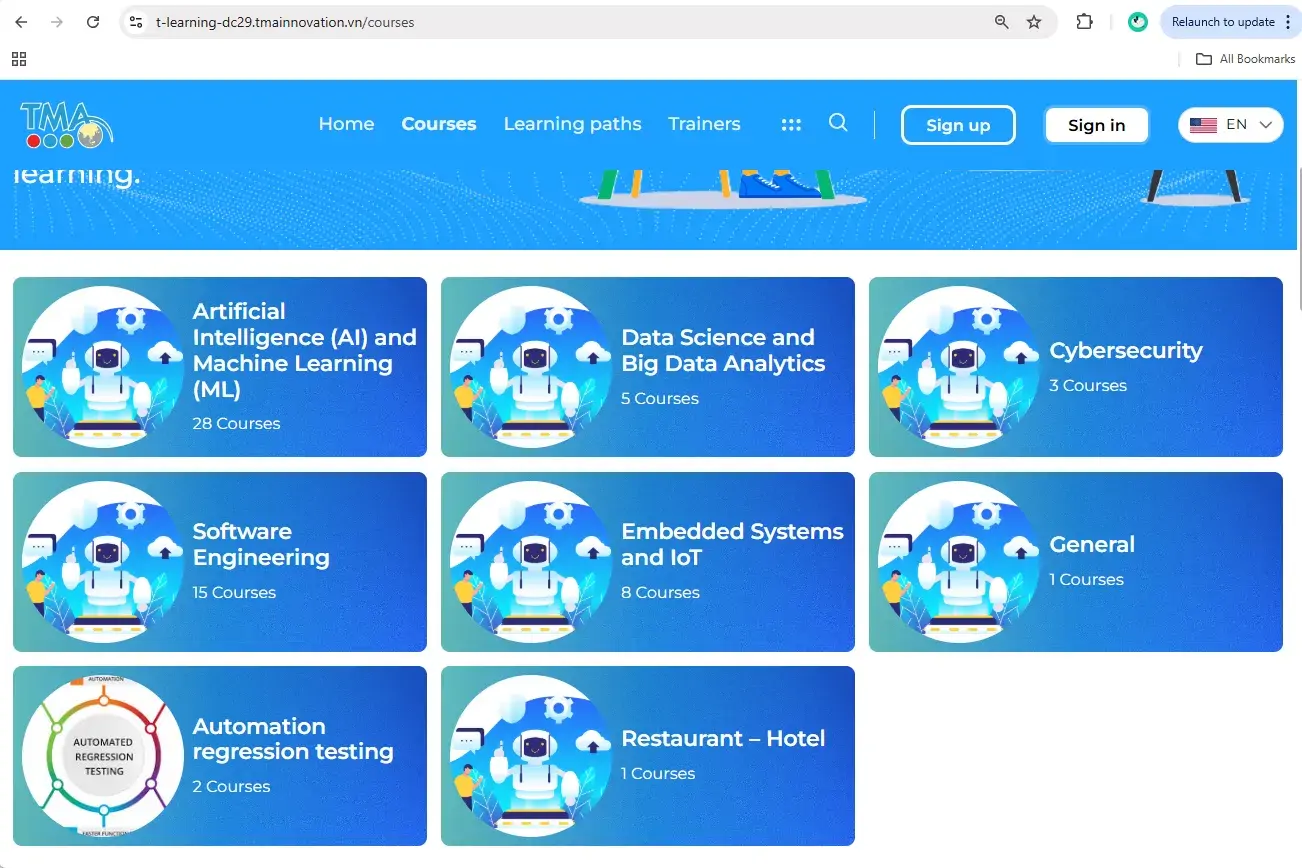Click the browser forward arrow
Screen dimensions: 1302x868
[57, 22]
